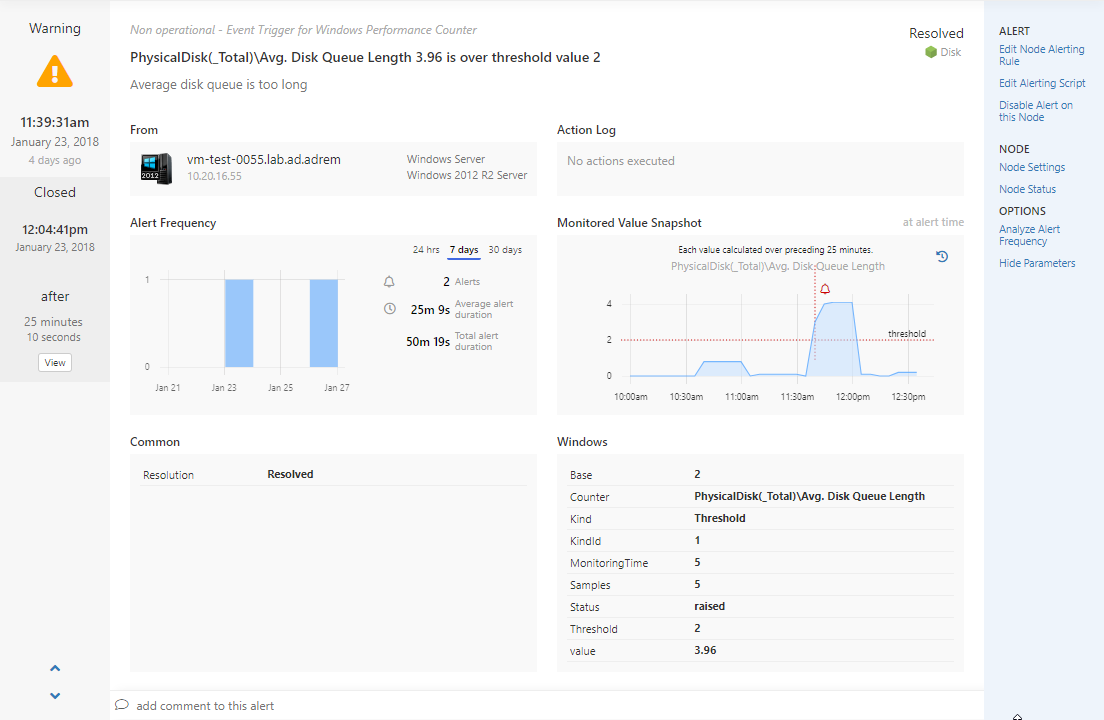Click the history icon in Monitored Value Snapshot

click(x=942, y=256)
